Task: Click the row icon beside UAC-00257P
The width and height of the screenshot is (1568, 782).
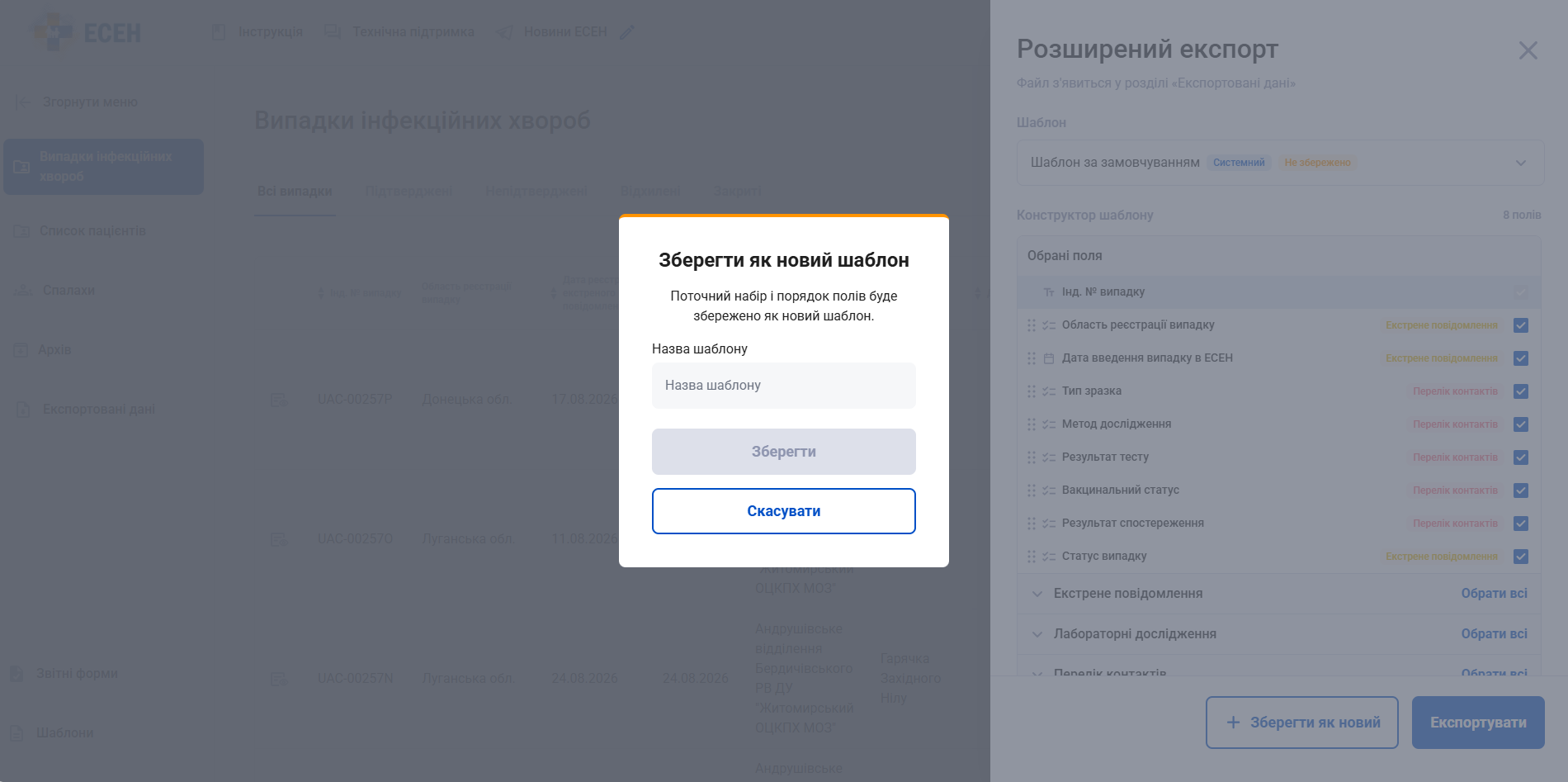Action: point(279,400)
